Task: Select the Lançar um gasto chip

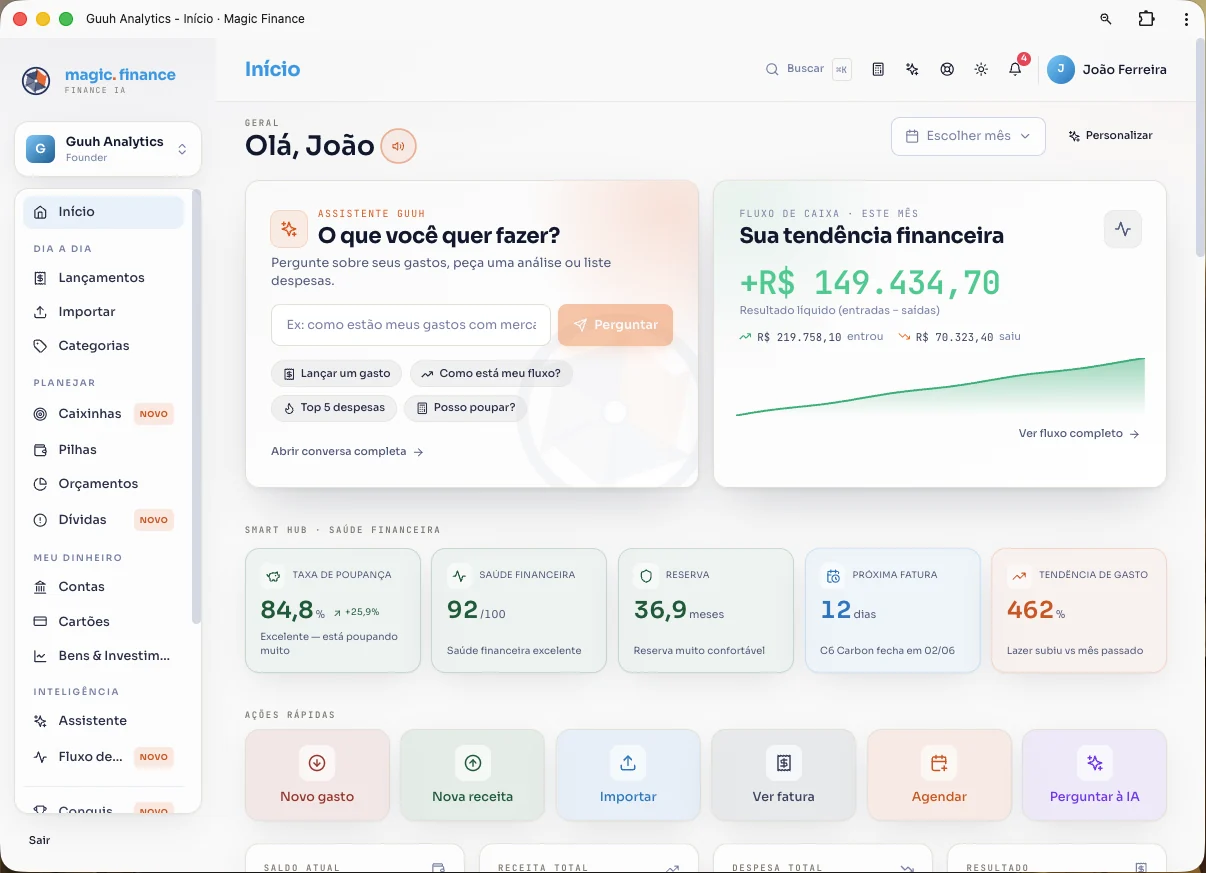Action: click(336, 374)
